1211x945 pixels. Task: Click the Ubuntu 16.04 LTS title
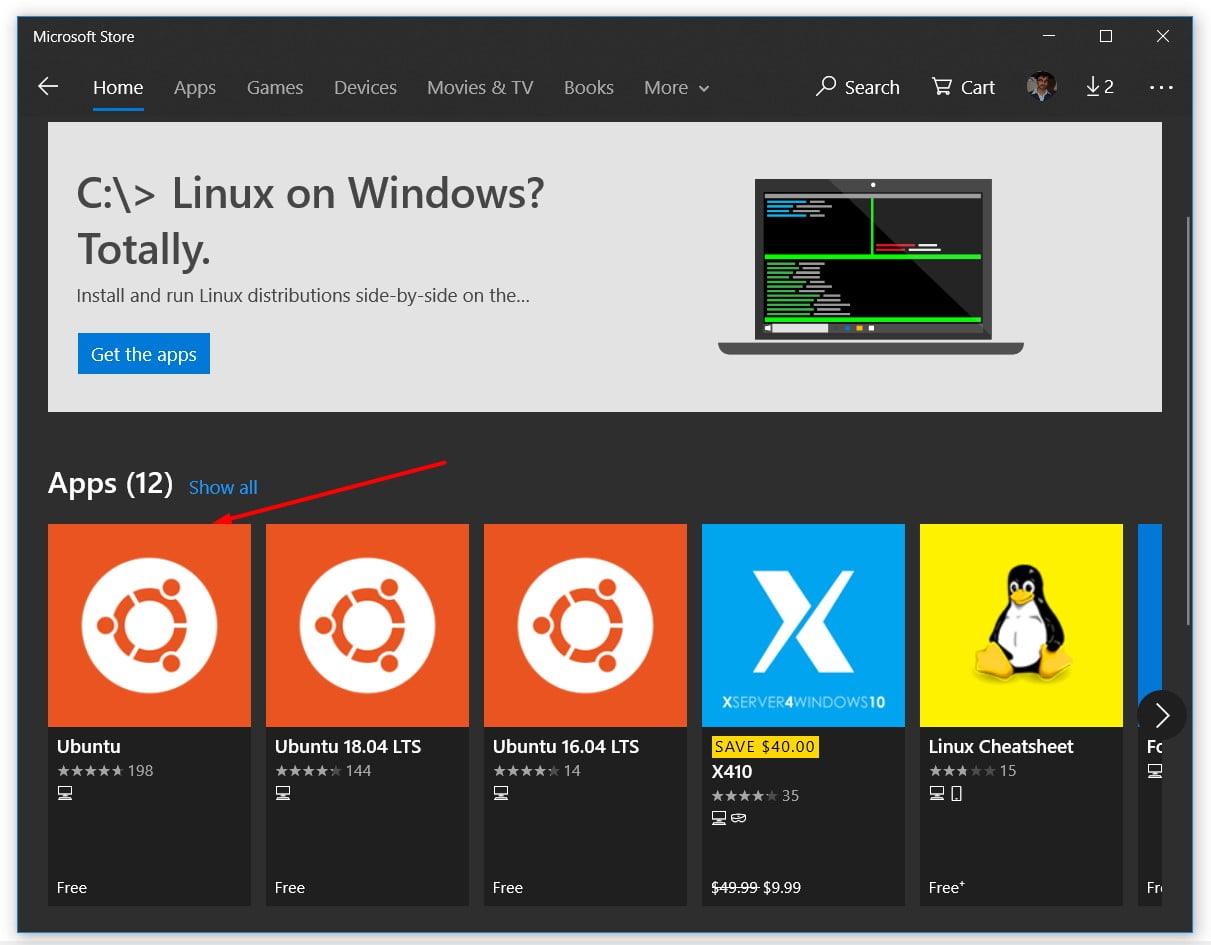pos(566,746)
